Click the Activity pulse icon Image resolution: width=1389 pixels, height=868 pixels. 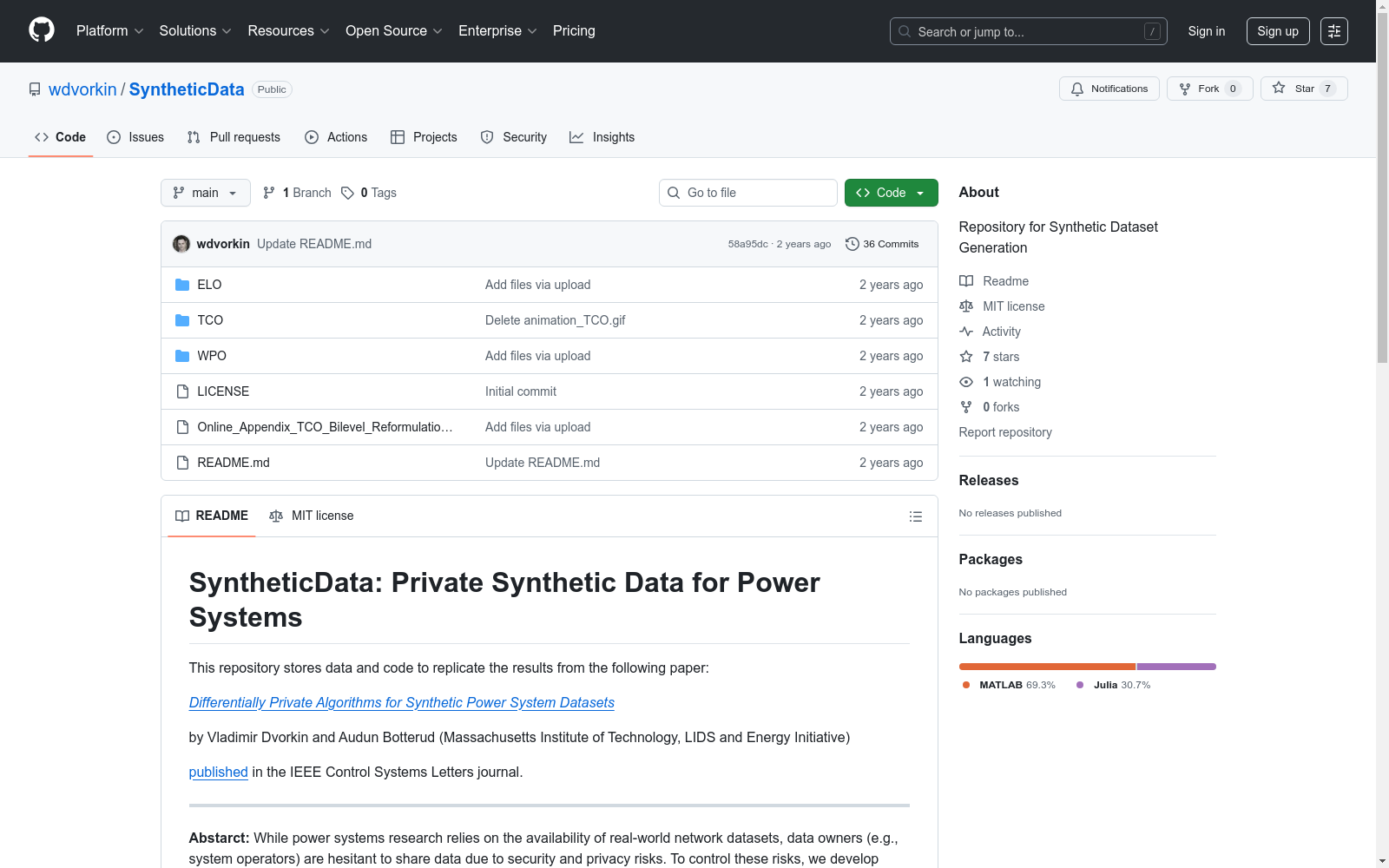click(x=966, y=332)
